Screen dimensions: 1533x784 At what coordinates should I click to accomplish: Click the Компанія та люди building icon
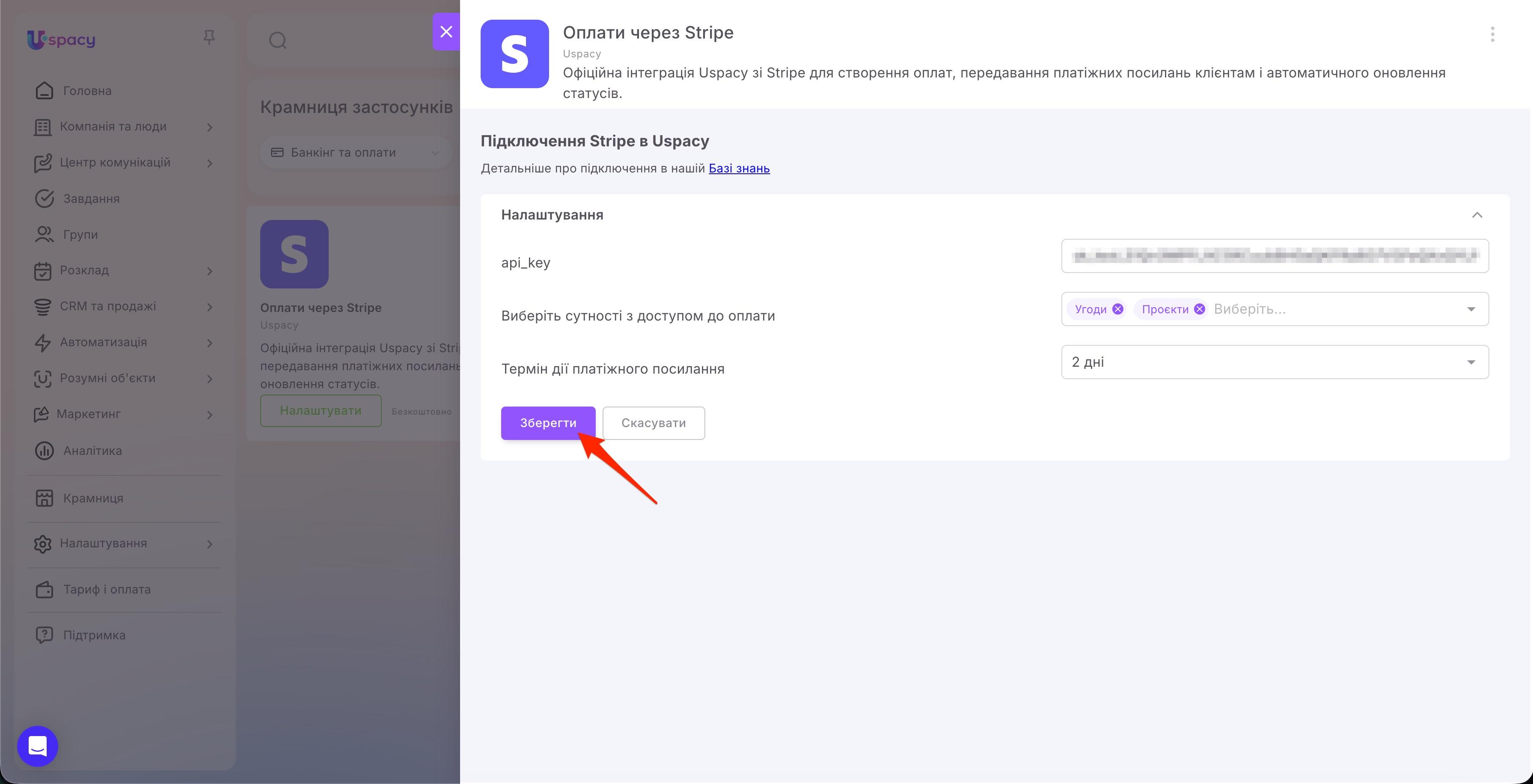[42, 127]
